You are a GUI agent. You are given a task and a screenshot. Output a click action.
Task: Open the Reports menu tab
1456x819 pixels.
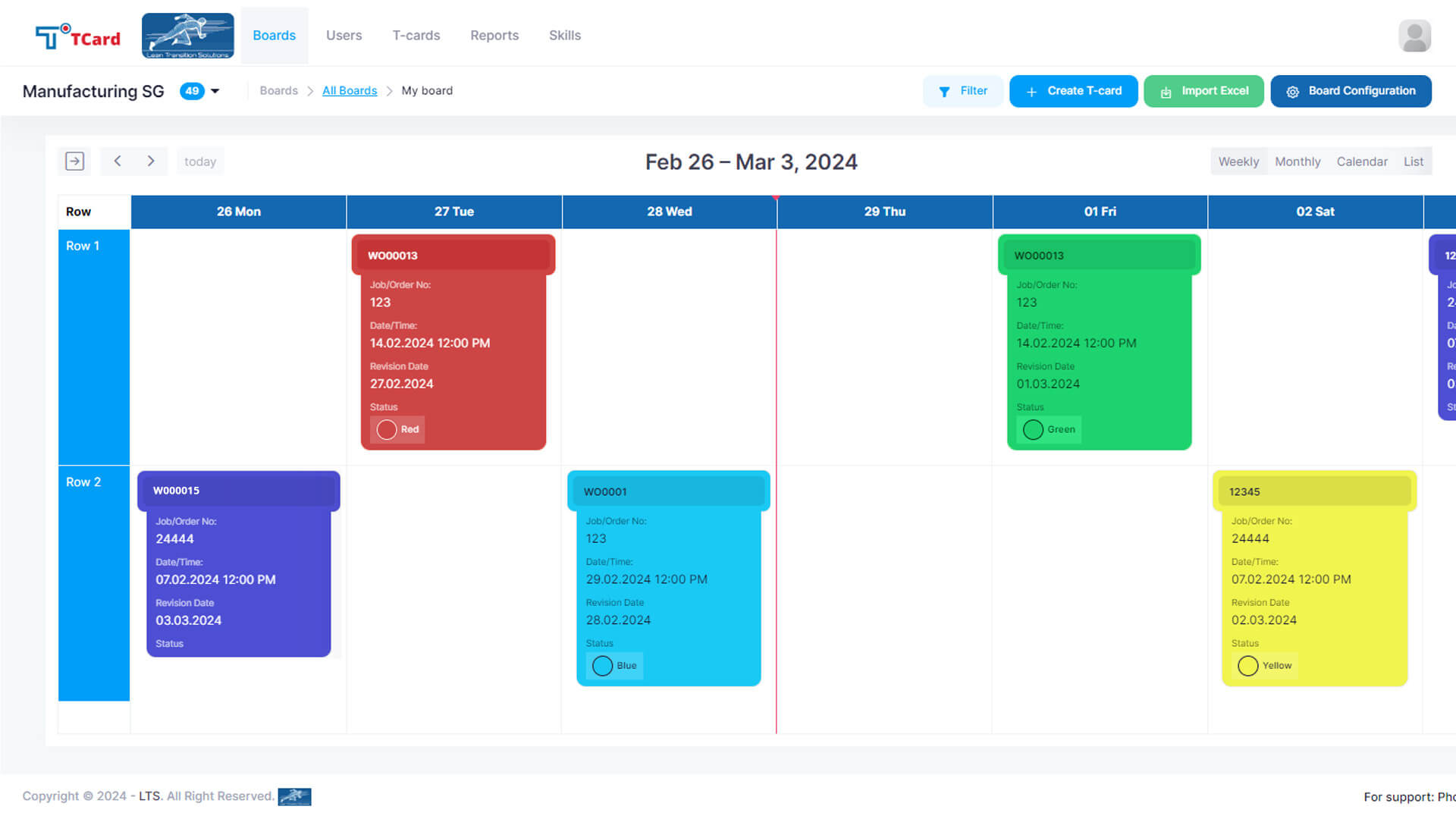tap(494, 36)
